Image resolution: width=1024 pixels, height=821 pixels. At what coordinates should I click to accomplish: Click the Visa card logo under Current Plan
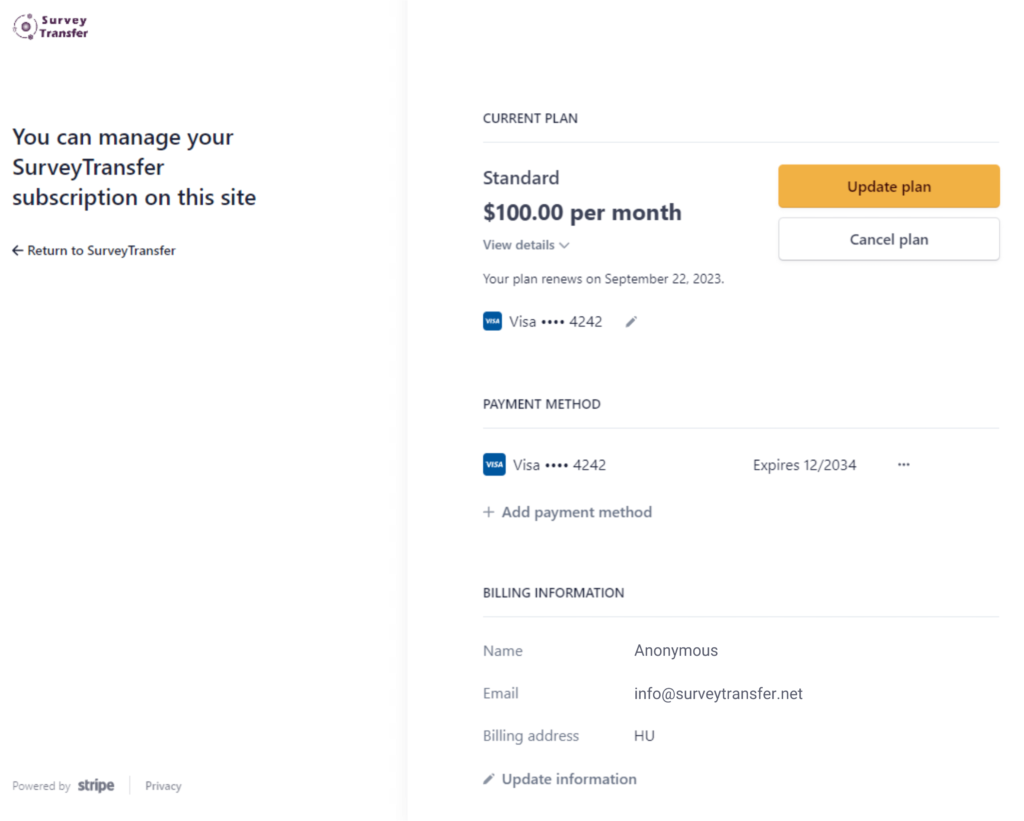point(492,322)
